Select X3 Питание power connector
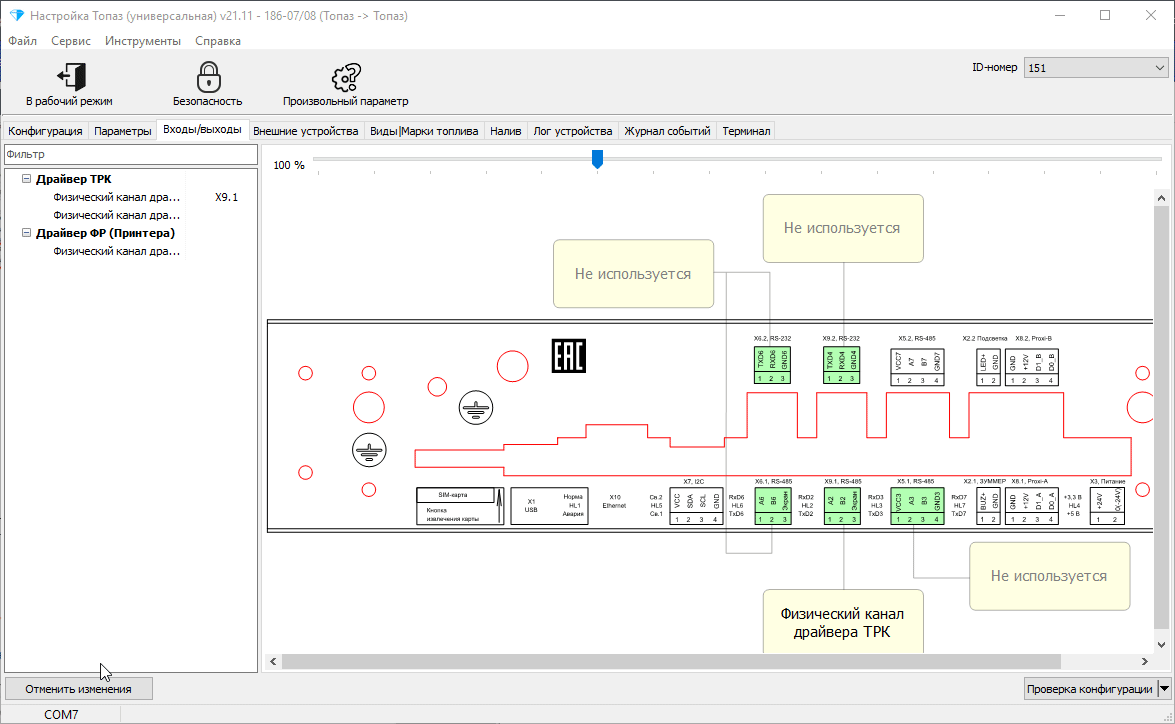Image resolution: width=1175 pixels, height=724 pixels. coord(1107,507)
